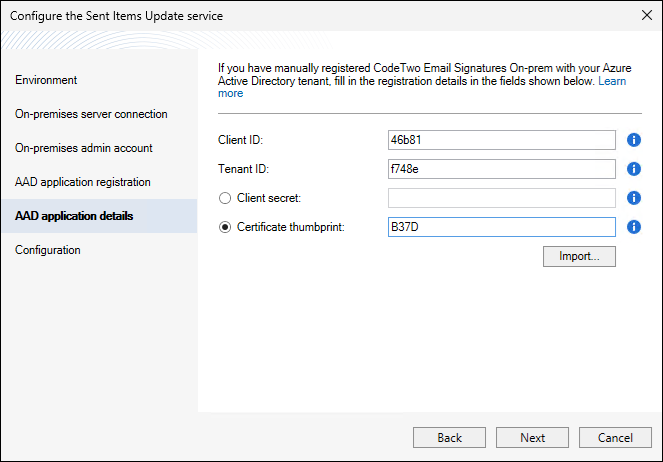Image resolution: width=663 pixels, height=462 pixels.
Task: Click the info icon next to Client ID
Action: pos(633,140)
